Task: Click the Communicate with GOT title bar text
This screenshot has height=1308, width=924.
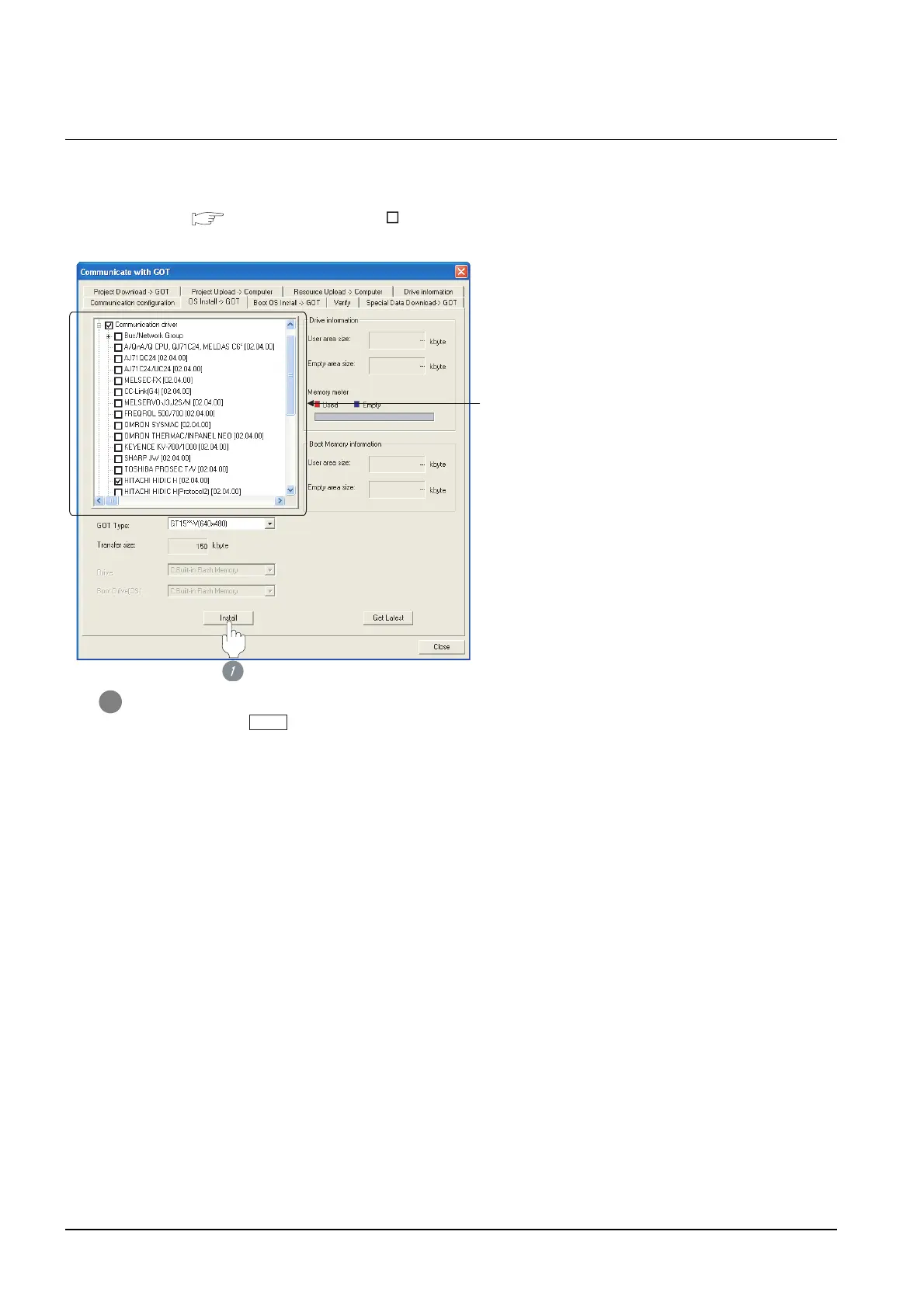Action: pyautogui.click(x=125, y=272)
